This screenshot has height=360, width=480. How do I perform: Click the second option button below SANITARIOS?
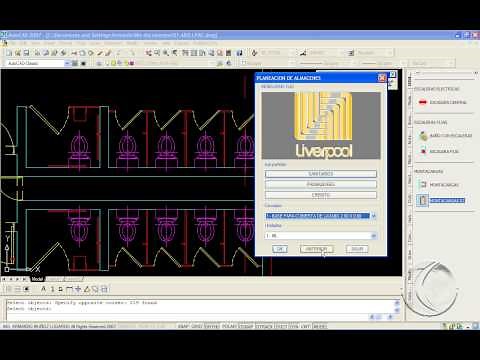(321, 184)
